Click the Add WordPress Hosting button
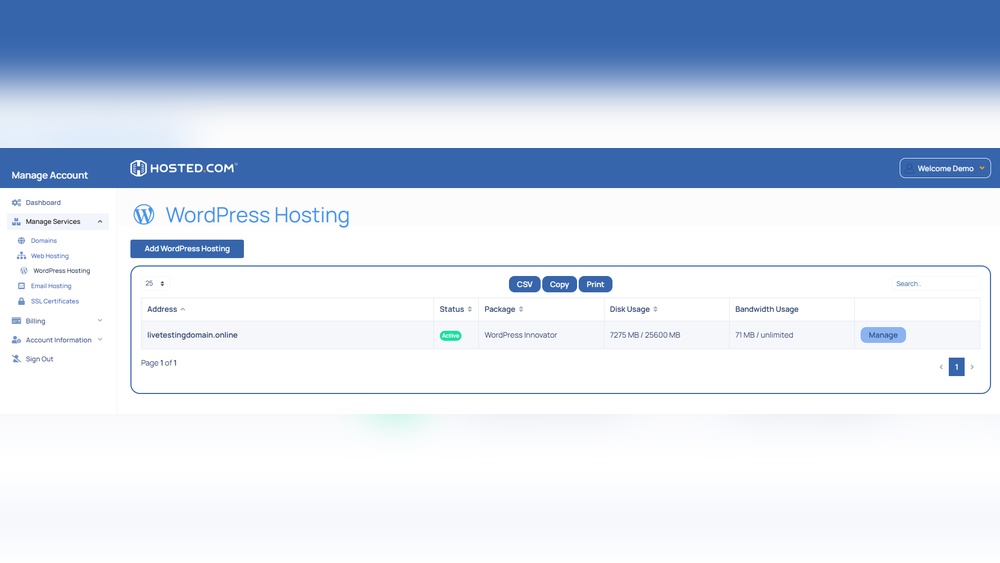The height and width of the screenshot is (563, 1000). 187,249
